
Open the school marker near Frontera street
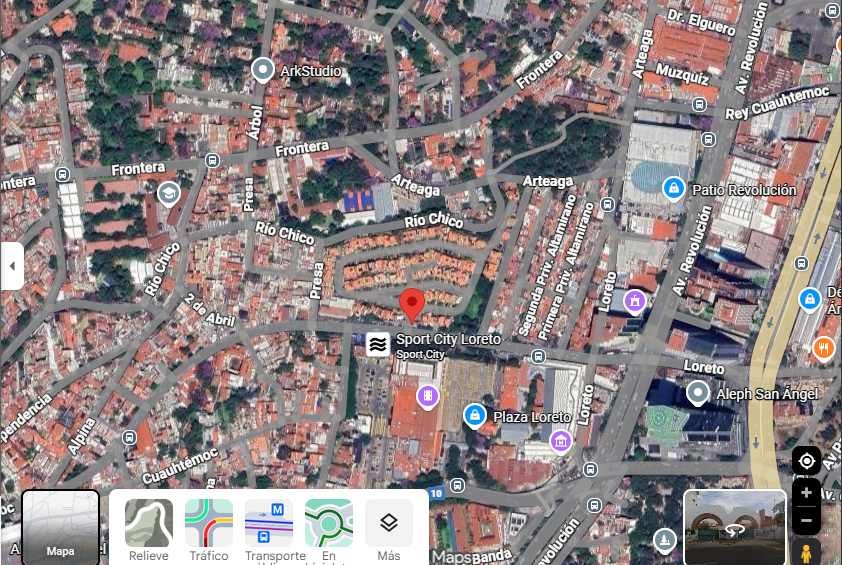point(168,193)
